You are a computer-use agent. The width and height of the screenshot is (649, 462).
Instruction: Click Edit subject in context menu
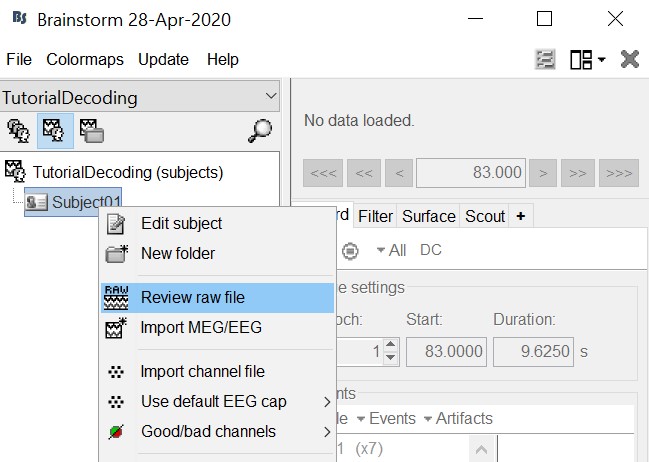(181, 223)
